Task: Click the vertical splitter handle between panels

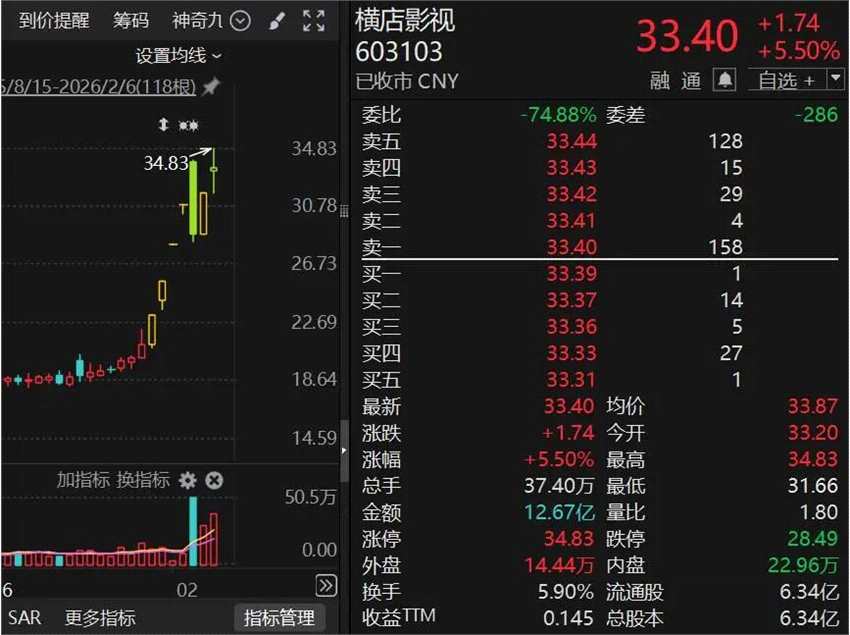Action: click(x=344, y=451)
